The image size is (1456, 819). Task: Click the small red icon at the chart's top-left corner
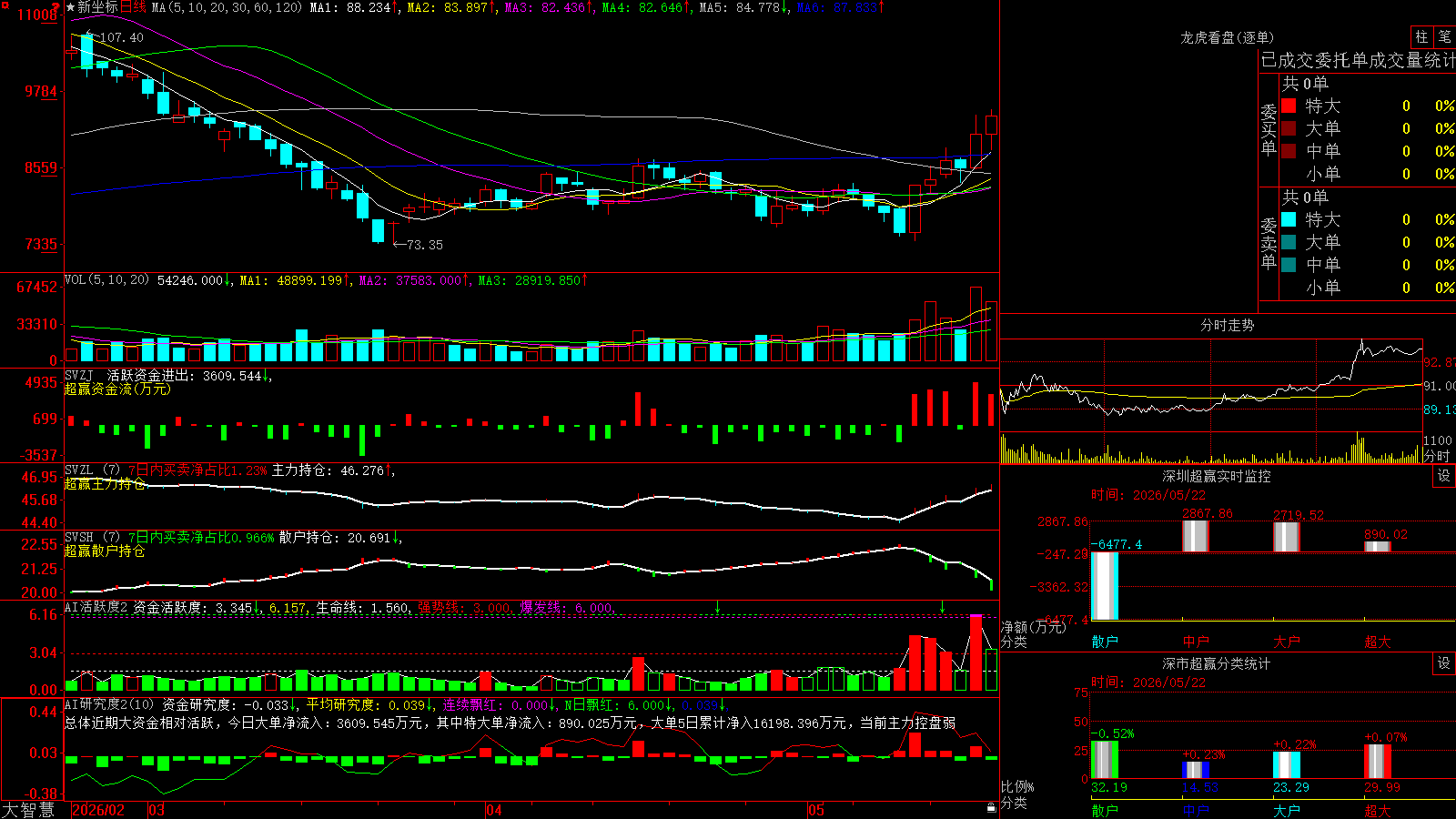click(x=5, y=5)
